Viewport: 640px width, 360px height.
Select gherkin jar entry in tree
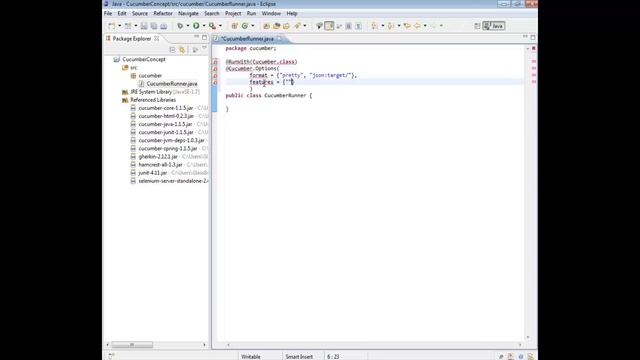[158, 157]
